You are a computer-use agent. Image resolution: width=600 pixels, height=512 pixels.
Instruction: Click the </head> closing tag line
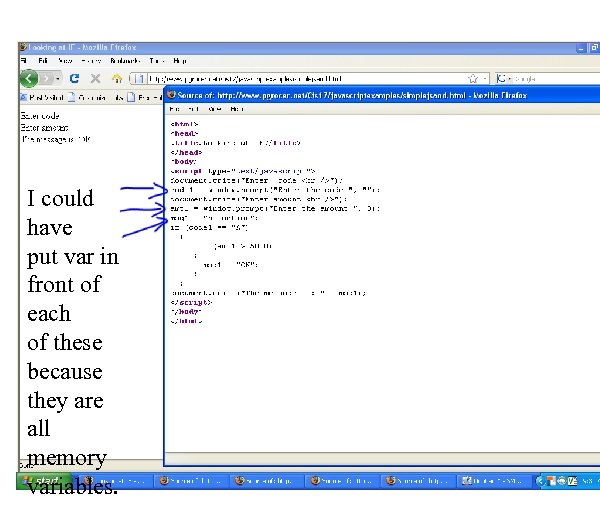coord(186,152)
